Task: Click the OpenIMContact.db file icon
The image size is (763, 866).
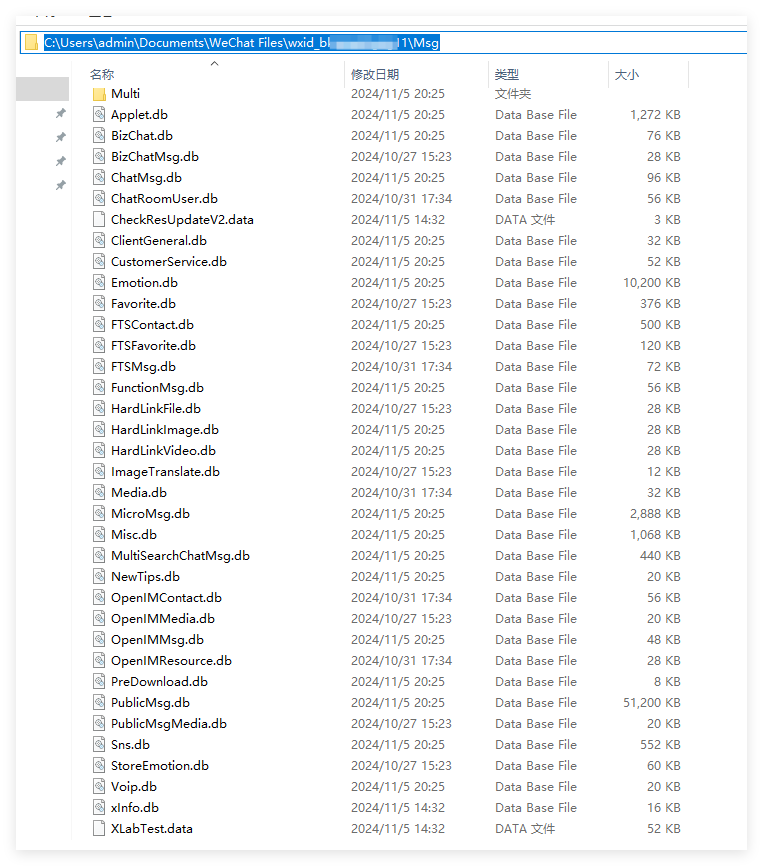Action: (x=99, y=598)
